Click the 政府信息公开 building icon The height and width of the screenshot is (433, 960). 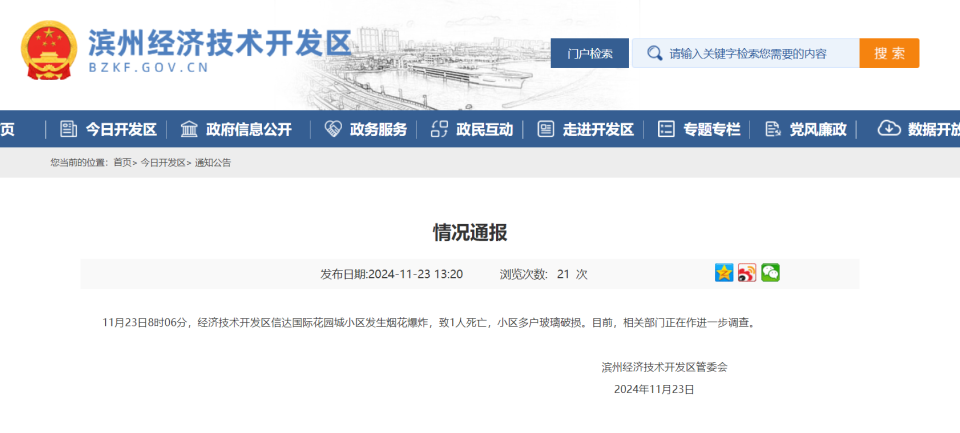(x=189, y=129)
